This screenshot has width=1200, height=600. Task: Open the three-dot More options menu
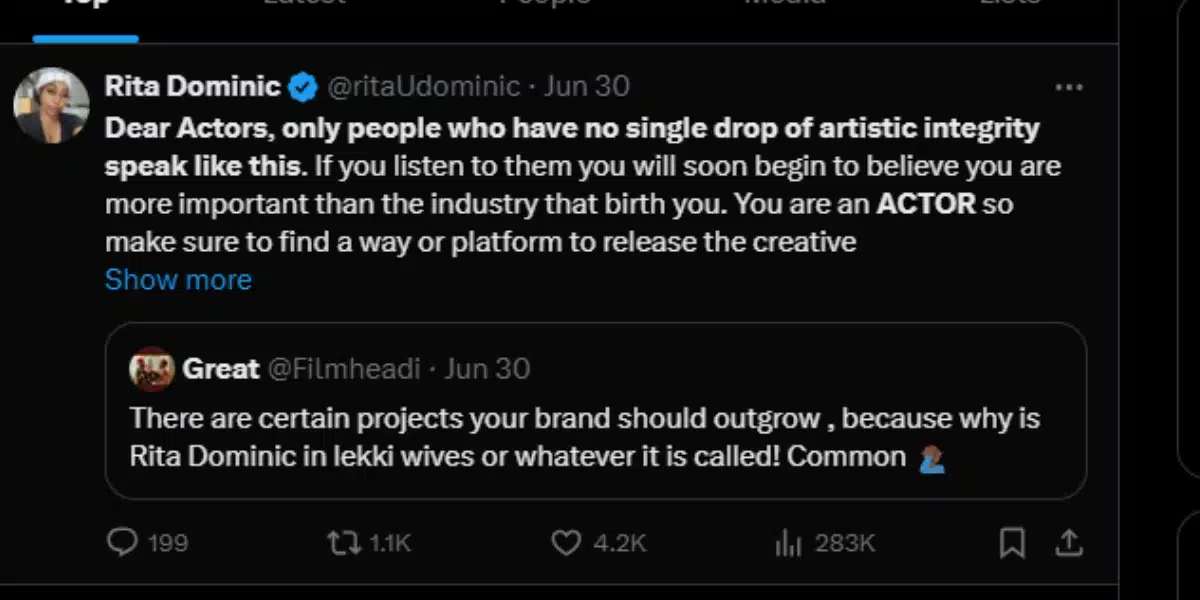[1069, 87]
